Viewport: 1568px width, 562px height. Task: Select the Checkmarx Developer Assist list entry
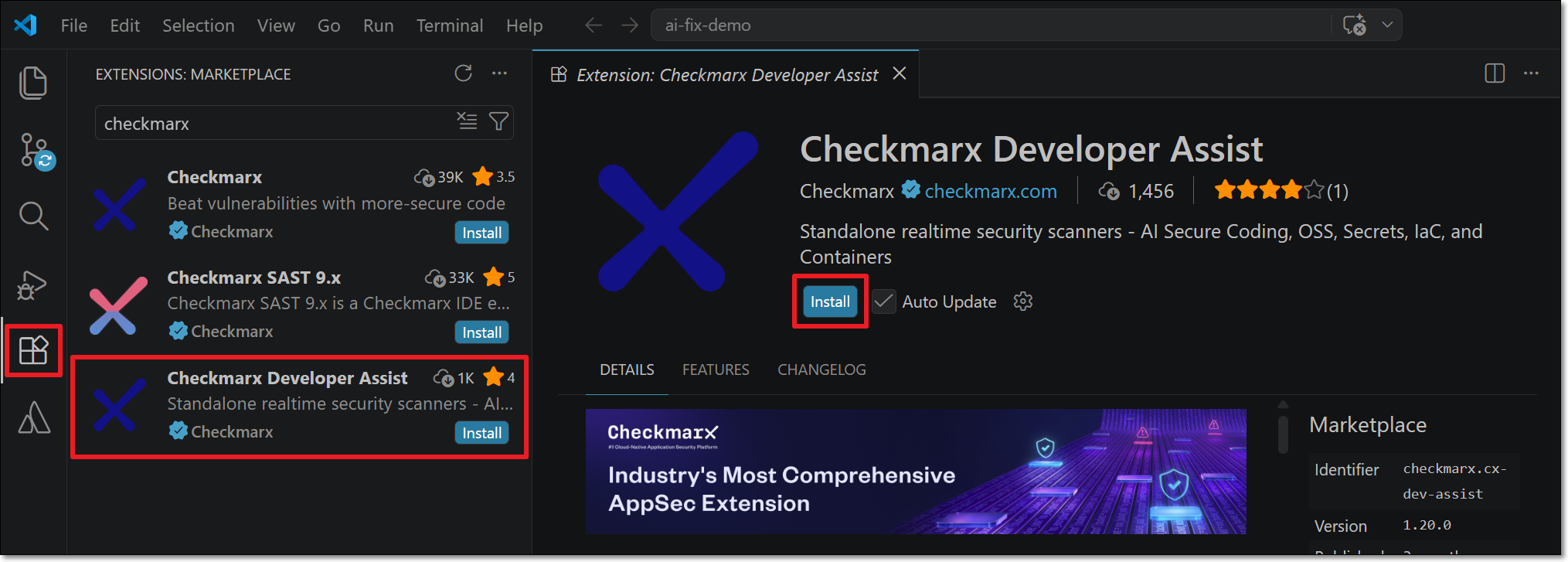coord(300,406)
